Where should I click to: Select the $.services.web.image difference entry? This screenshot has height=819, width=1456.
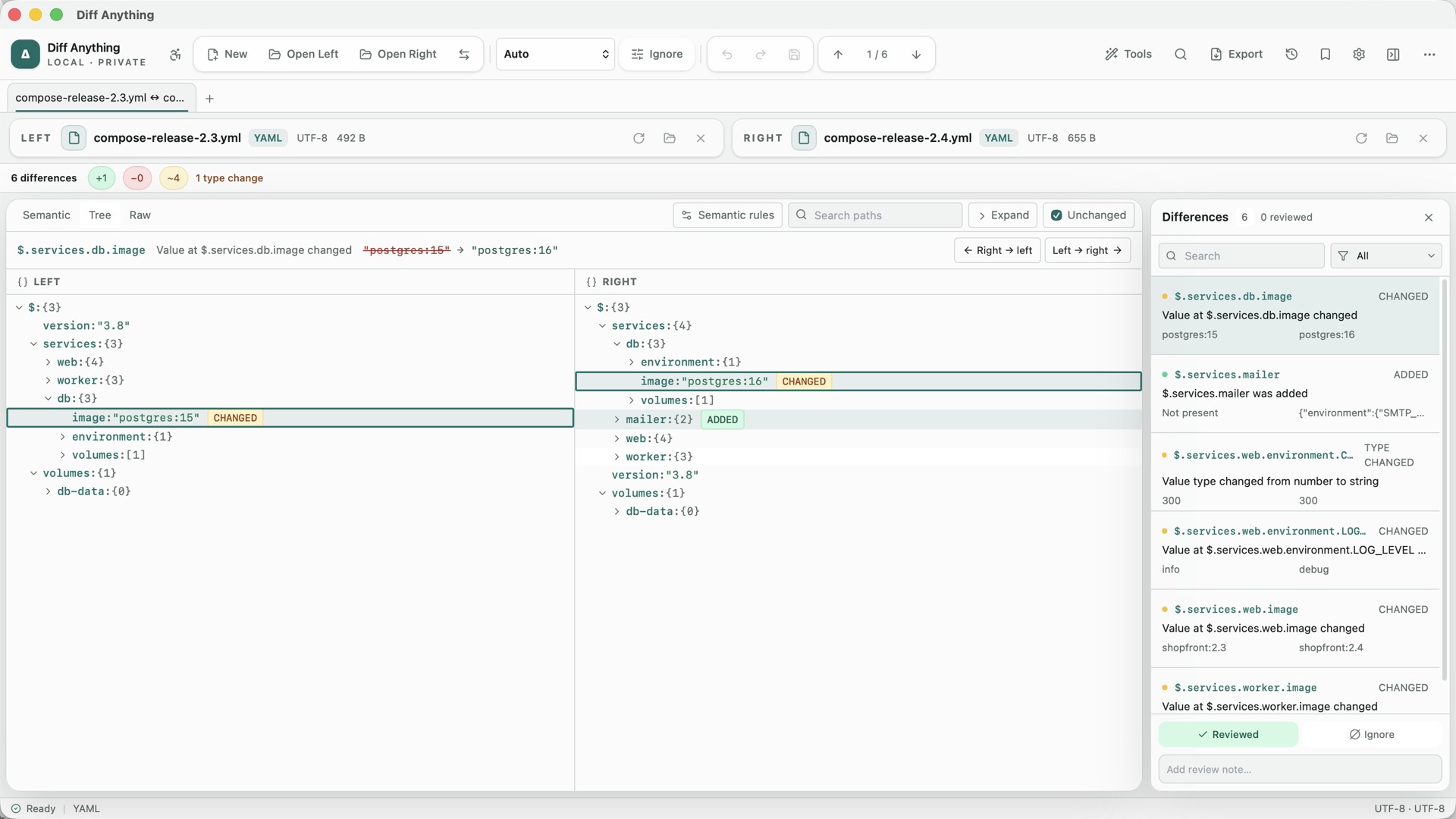[1294, 629]
